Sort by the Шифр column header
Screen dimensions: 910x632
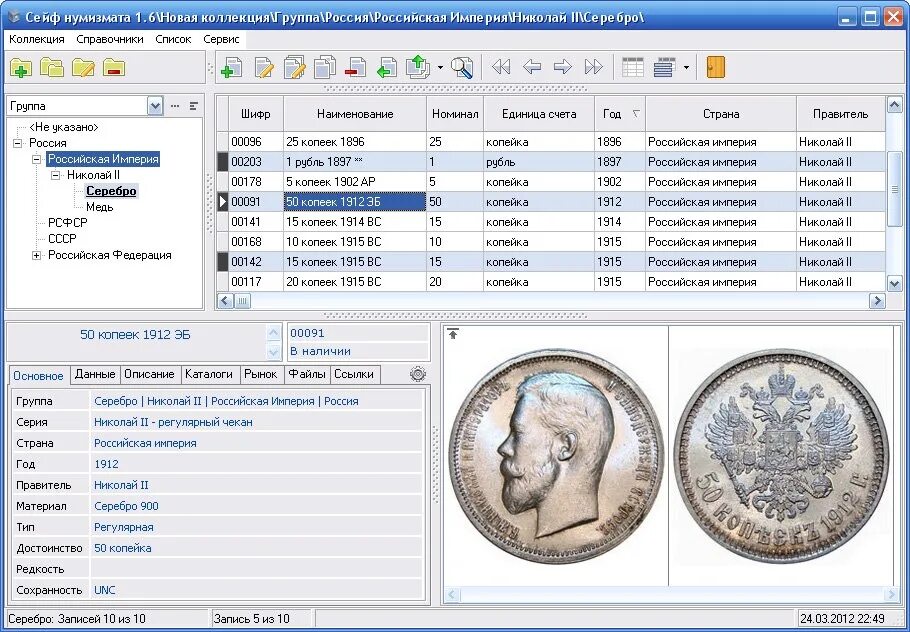[255, 114]
